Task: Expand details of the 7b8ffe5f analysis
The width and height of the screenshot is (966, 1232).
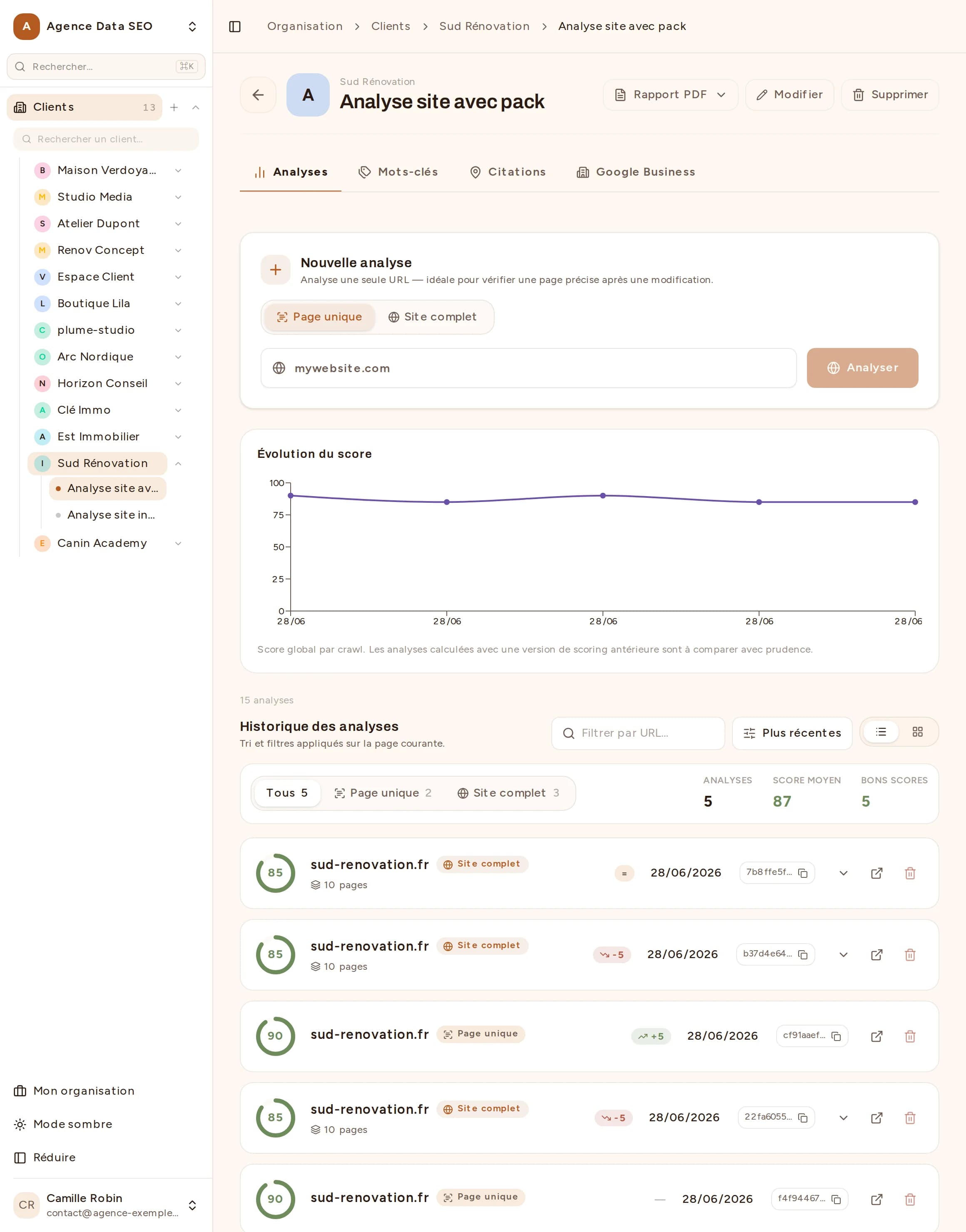Action: pyautogui.click(x=843, y=873)
